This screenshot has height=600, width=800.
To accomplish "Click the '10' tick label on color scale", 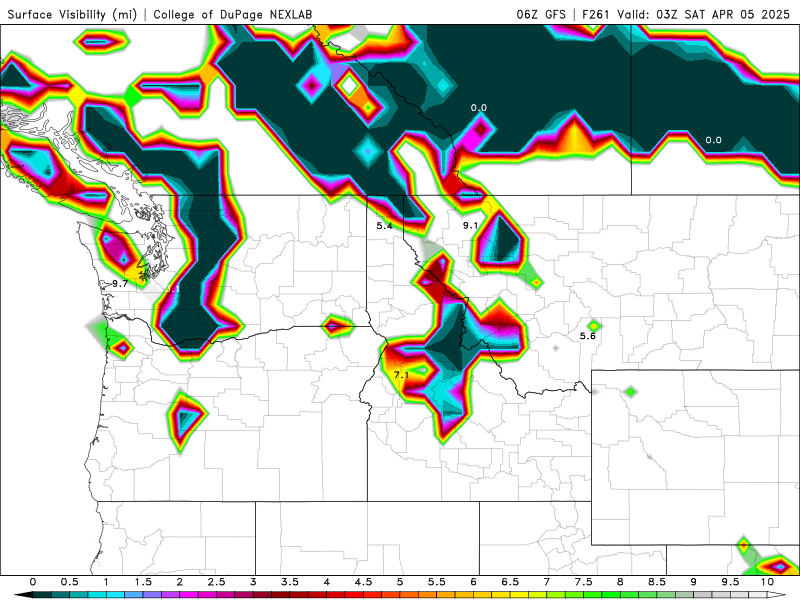I will click(x=767, y=582).
